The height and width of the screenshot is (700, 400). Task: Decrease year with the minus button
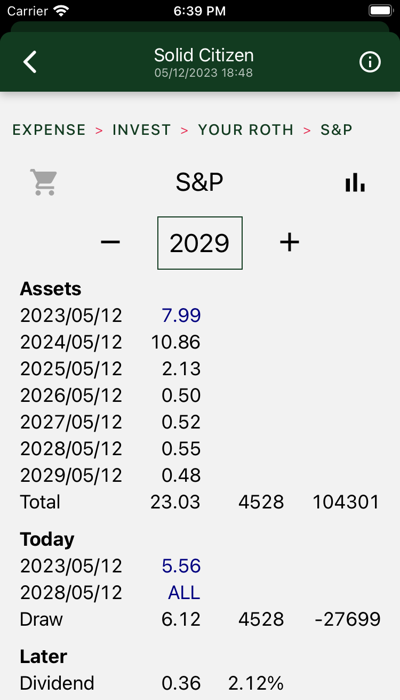coord(110,242)
